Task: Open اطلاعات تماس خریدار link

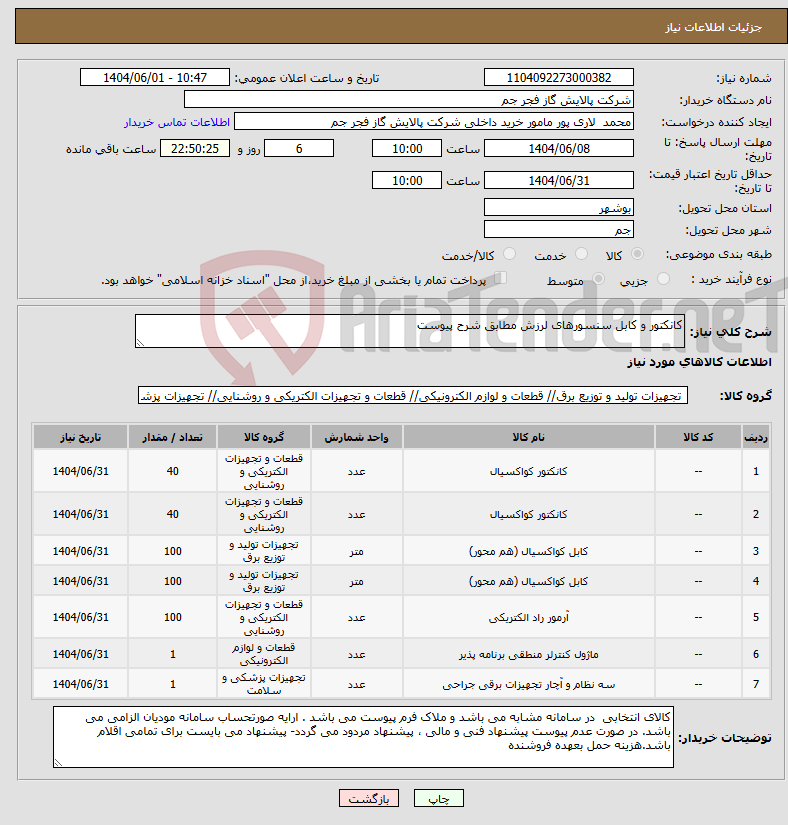Action: tap(177, 122)
